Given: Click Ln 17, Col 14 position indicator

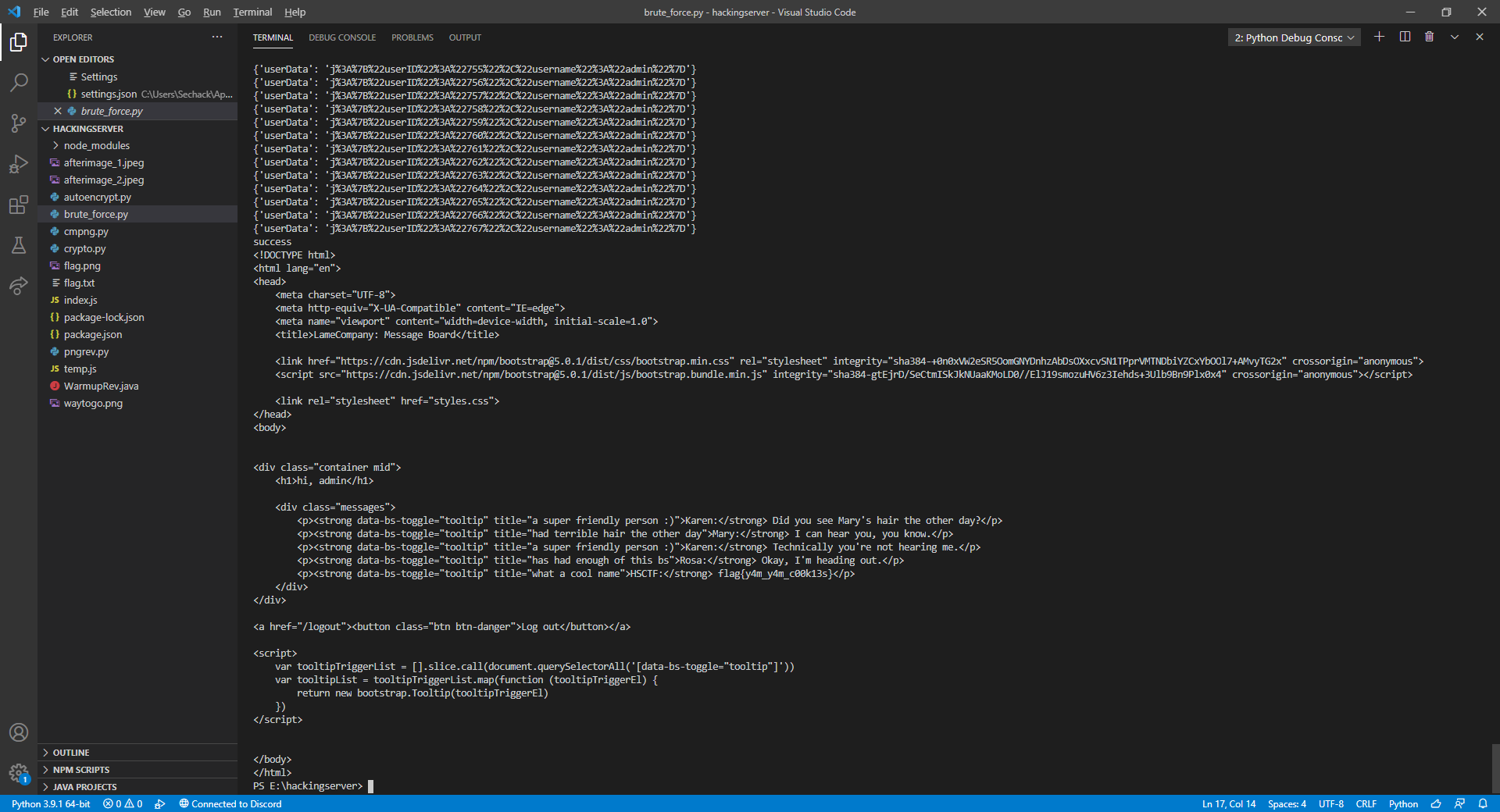Looking at the screenshot, I should (1229, 803).
